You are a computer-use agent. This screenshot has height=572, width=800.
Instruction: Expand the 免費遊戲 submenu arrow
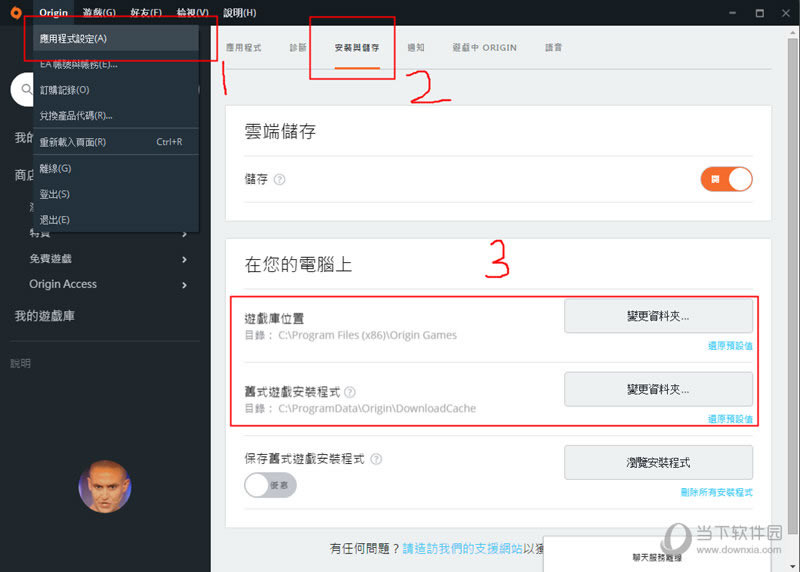click(x=184, y=260)
